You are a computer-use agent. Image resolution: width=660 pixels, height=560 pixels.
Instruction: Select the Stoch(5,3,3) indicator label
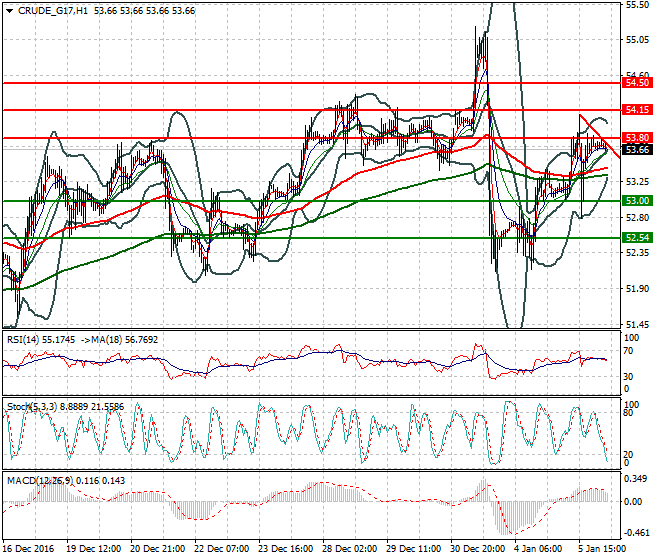click(x=32, y=407)
